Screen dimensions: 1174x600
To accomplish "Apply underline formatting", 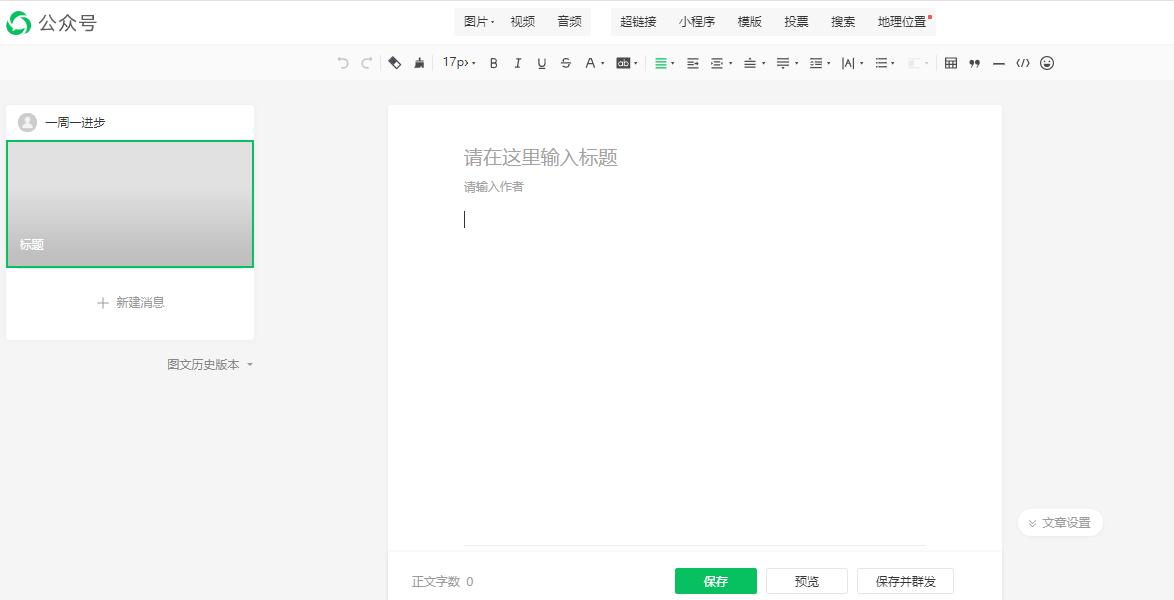I will pyautogui.click(x=541, y=63).
